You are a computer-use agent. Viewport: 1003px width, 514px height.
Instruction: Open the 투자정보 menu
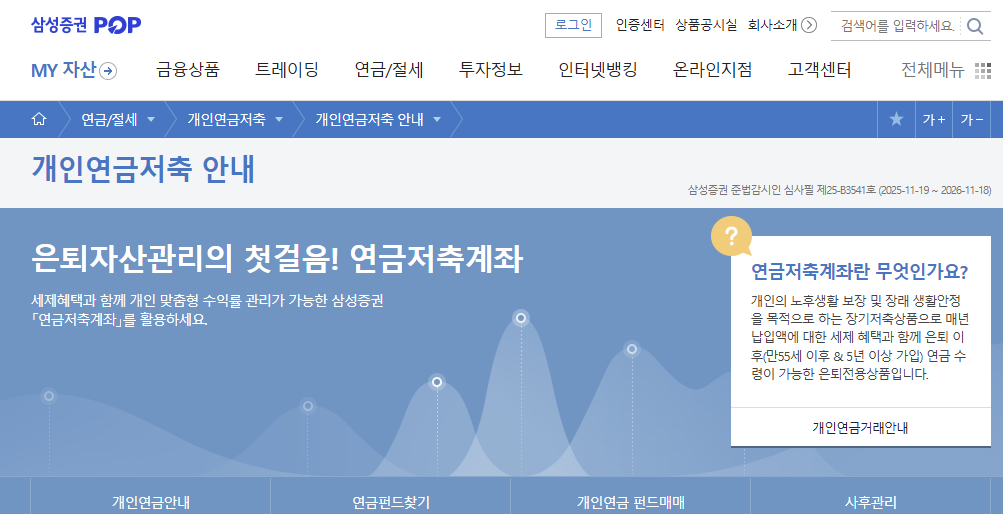pos(491,70)
